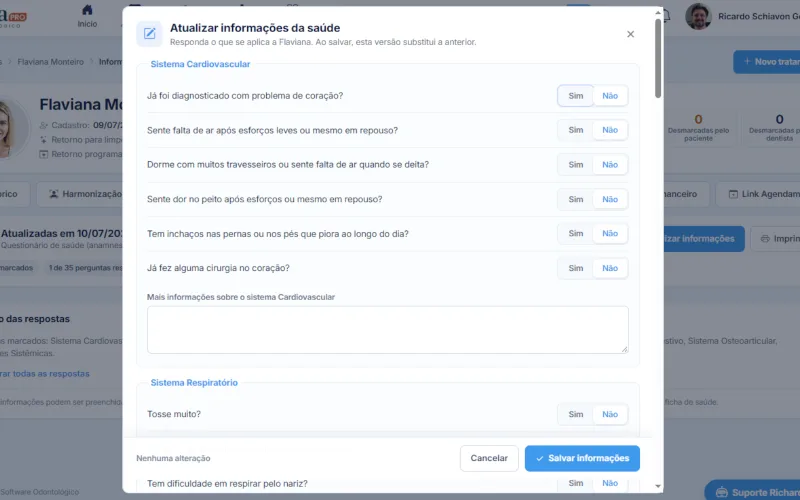800x500 pixels.
Task: Click Desmarcadas pelo paciente counter in background
Action: pos(698,128)
